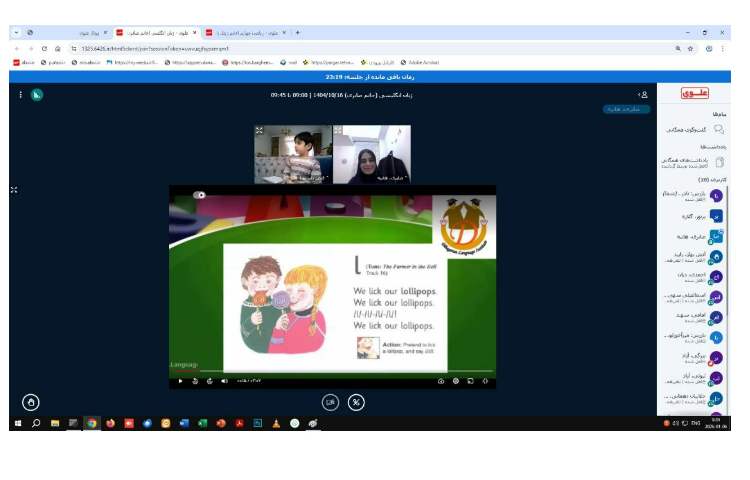This screenshot has height=480, width=750.
Task: Open a new browser tab
Action: (x=297, y=32)
